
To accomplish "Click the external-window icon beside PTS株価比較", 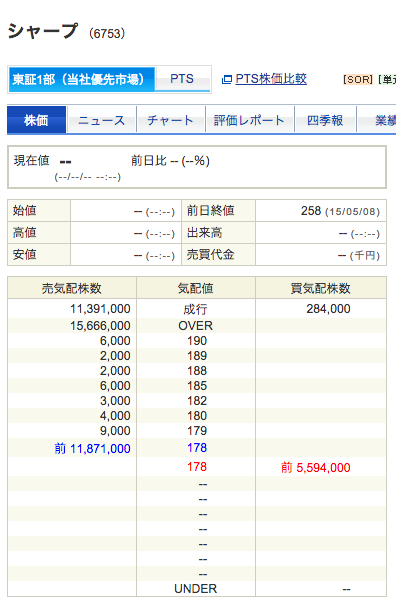I will click(227, 79).
